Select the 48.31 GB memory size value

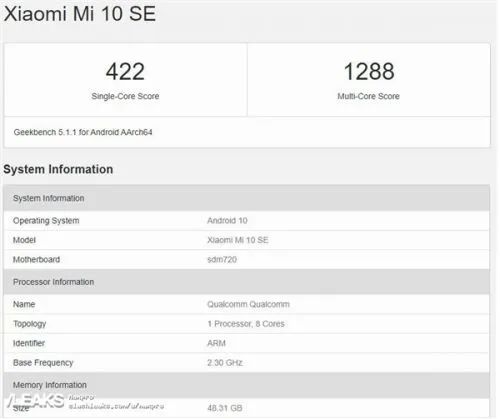(x=225, y=408)
